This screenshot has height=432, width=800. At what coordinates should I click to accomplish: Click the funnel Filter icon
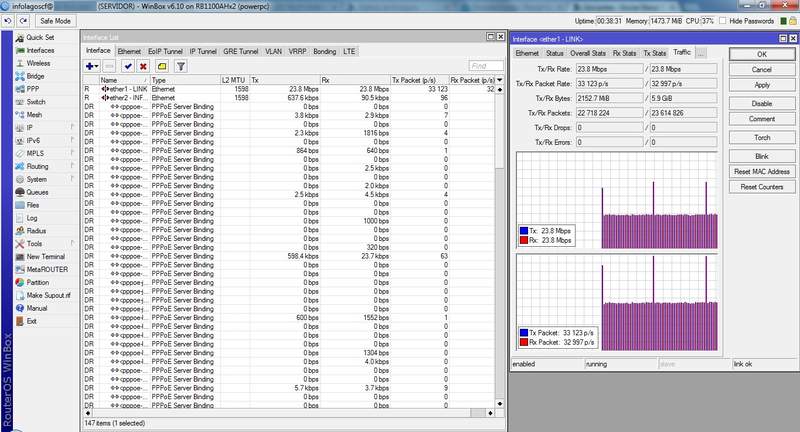click(181, 66)
